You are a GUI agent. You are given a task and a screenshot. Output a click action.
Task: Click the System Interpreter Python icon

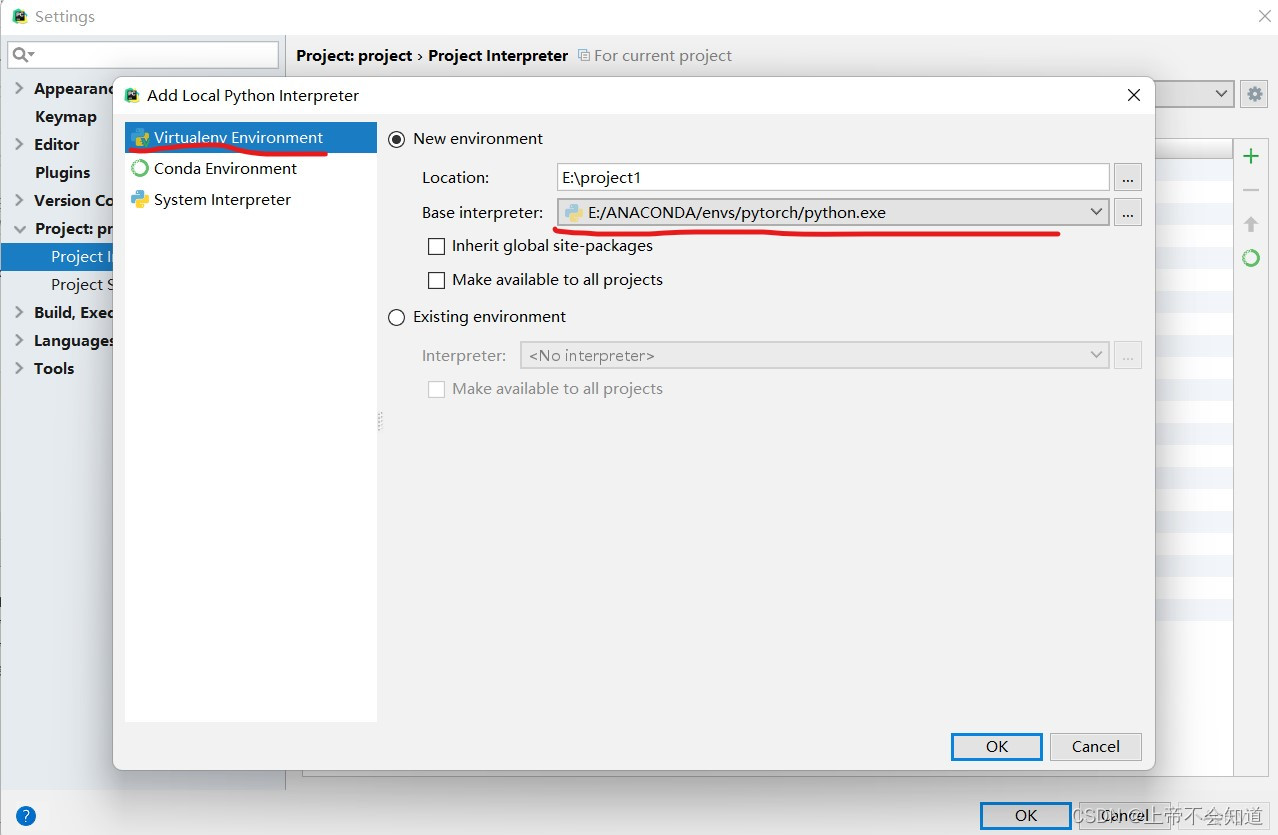coord(140,200)
